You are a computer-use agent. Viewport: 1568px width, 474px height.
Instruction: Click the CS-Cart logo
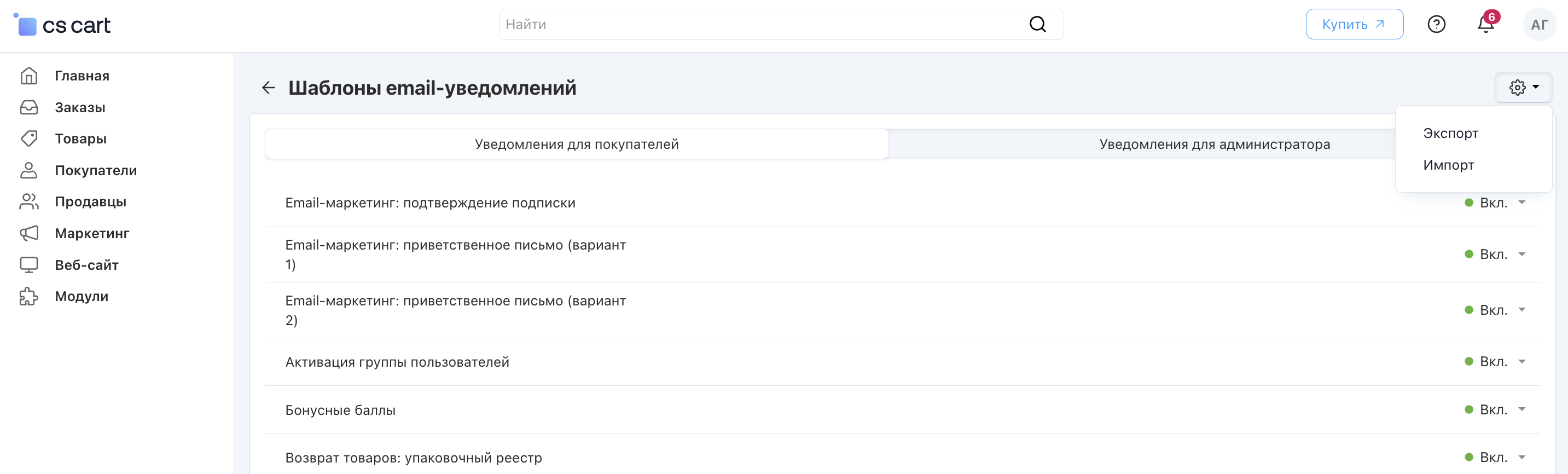pyautogui.click(x=62, y=25)
